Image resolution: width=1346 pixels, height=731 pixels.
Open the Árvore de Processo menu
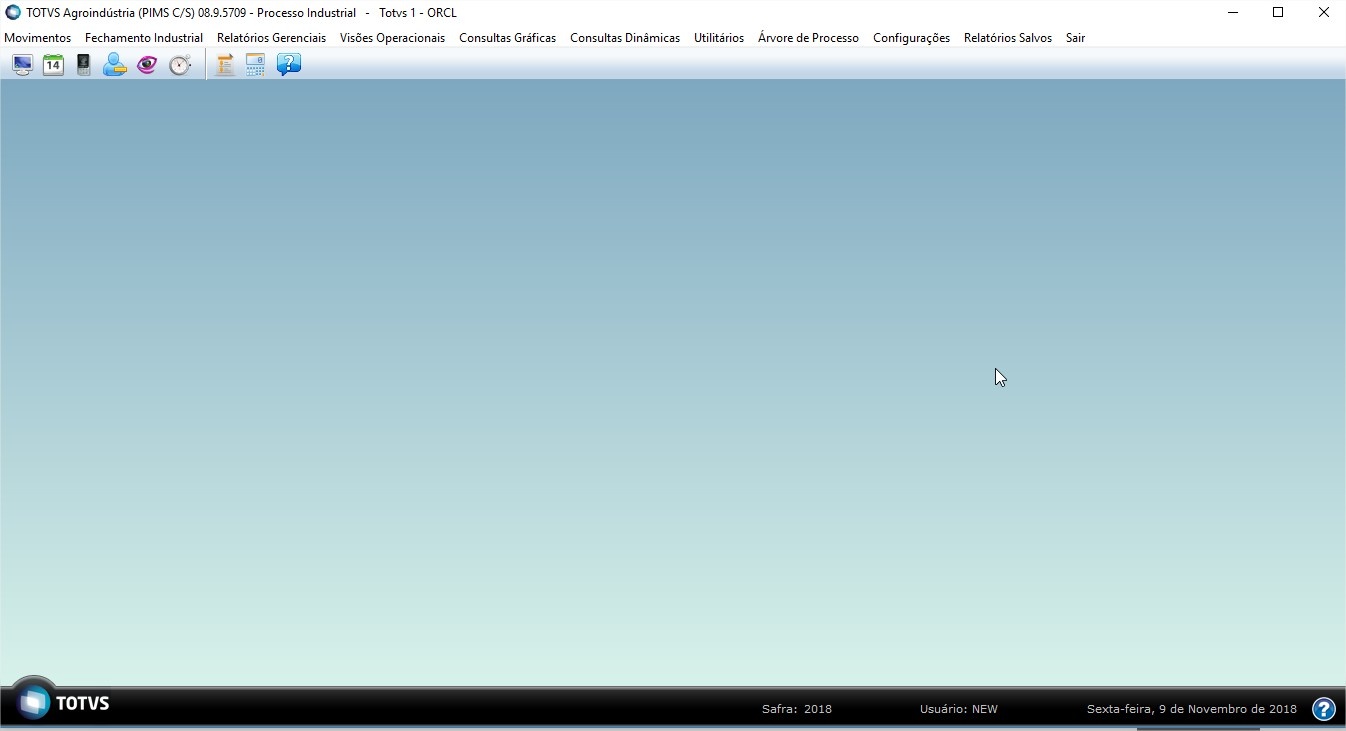(x=808, y=38)
